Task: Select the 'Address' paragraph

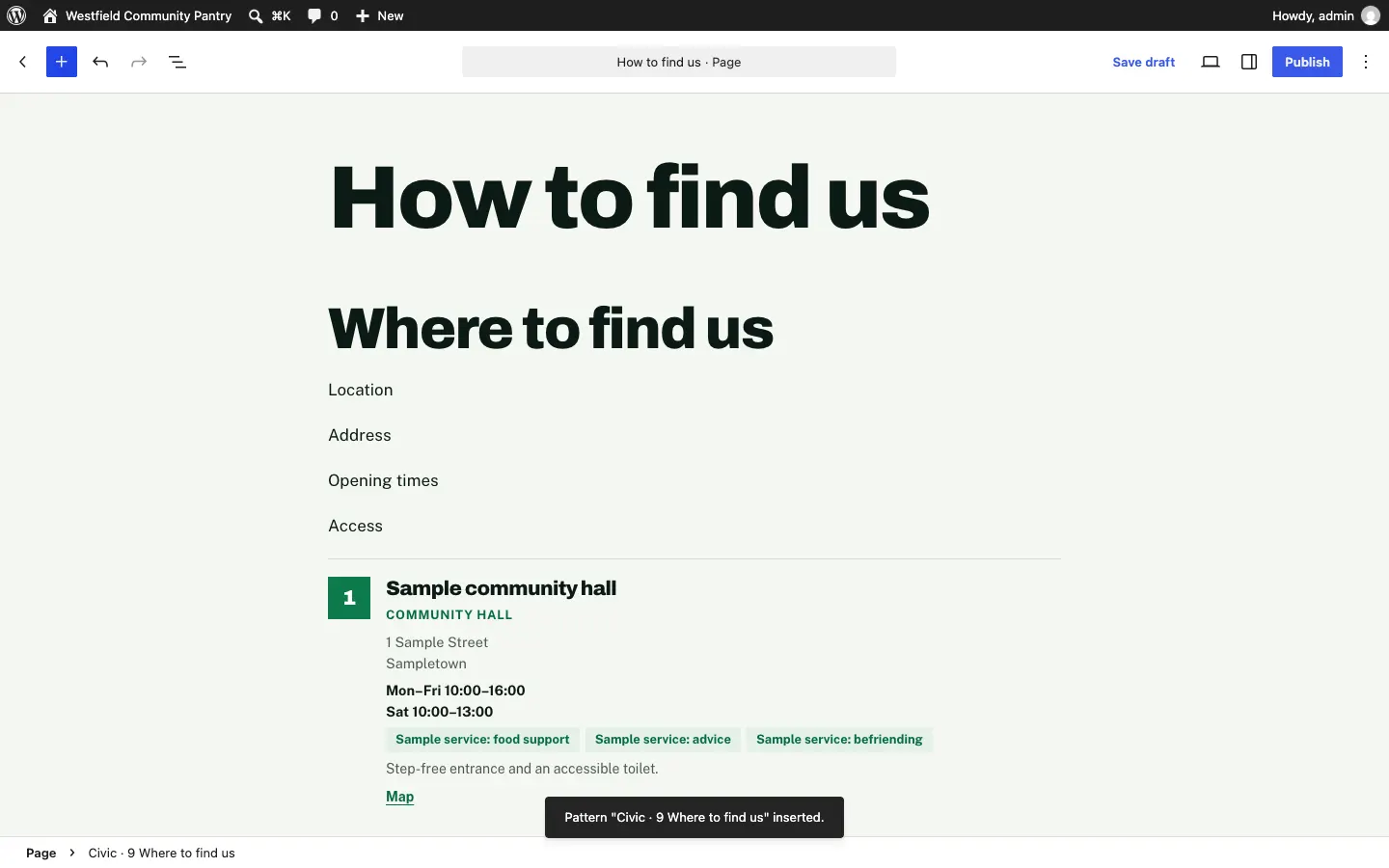Action: (360, 435)
